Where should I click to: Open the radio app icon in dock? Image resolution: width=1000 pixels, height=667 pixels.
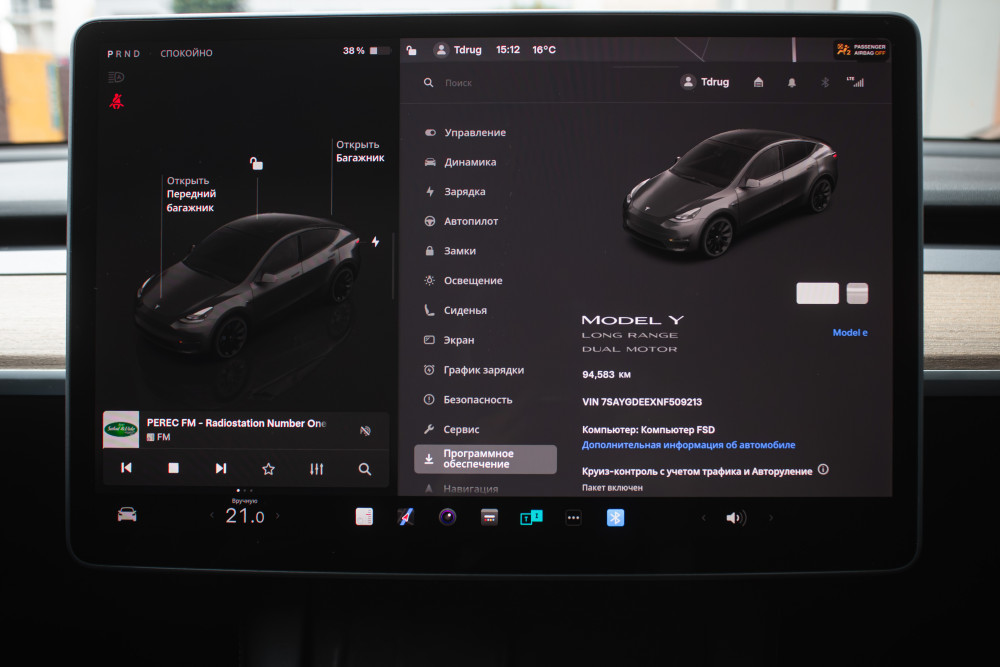coord(489,517)
